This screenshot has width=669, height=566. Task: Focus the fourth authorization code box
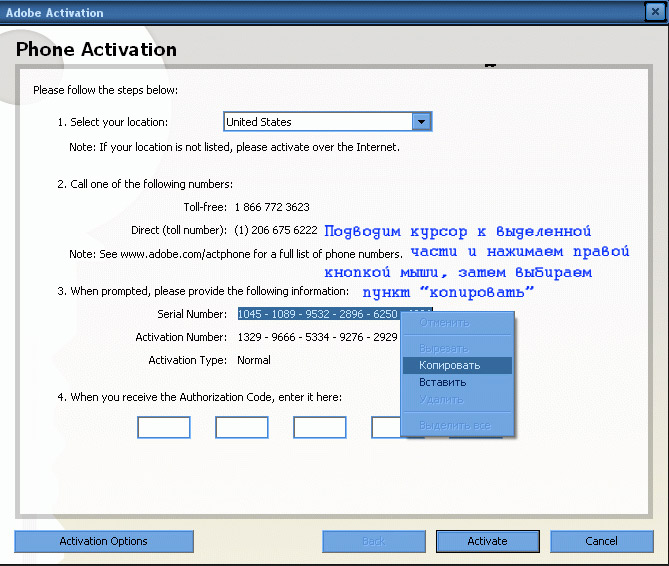(x=386, y=428)
